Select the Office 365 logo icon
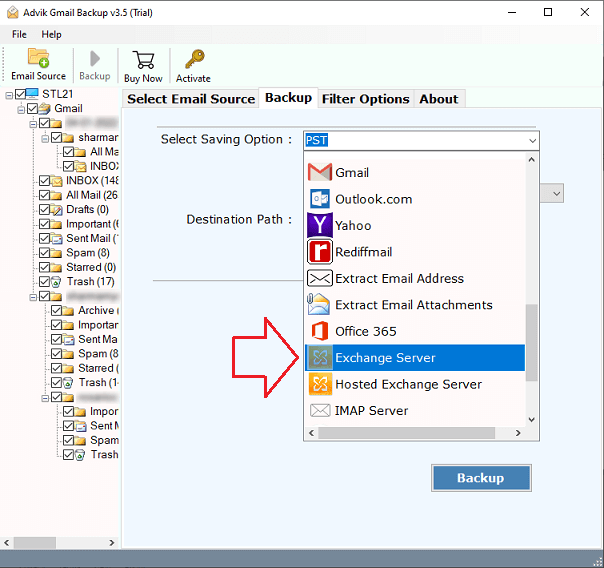Screen dimensions: 604x568 click(320, 331)
